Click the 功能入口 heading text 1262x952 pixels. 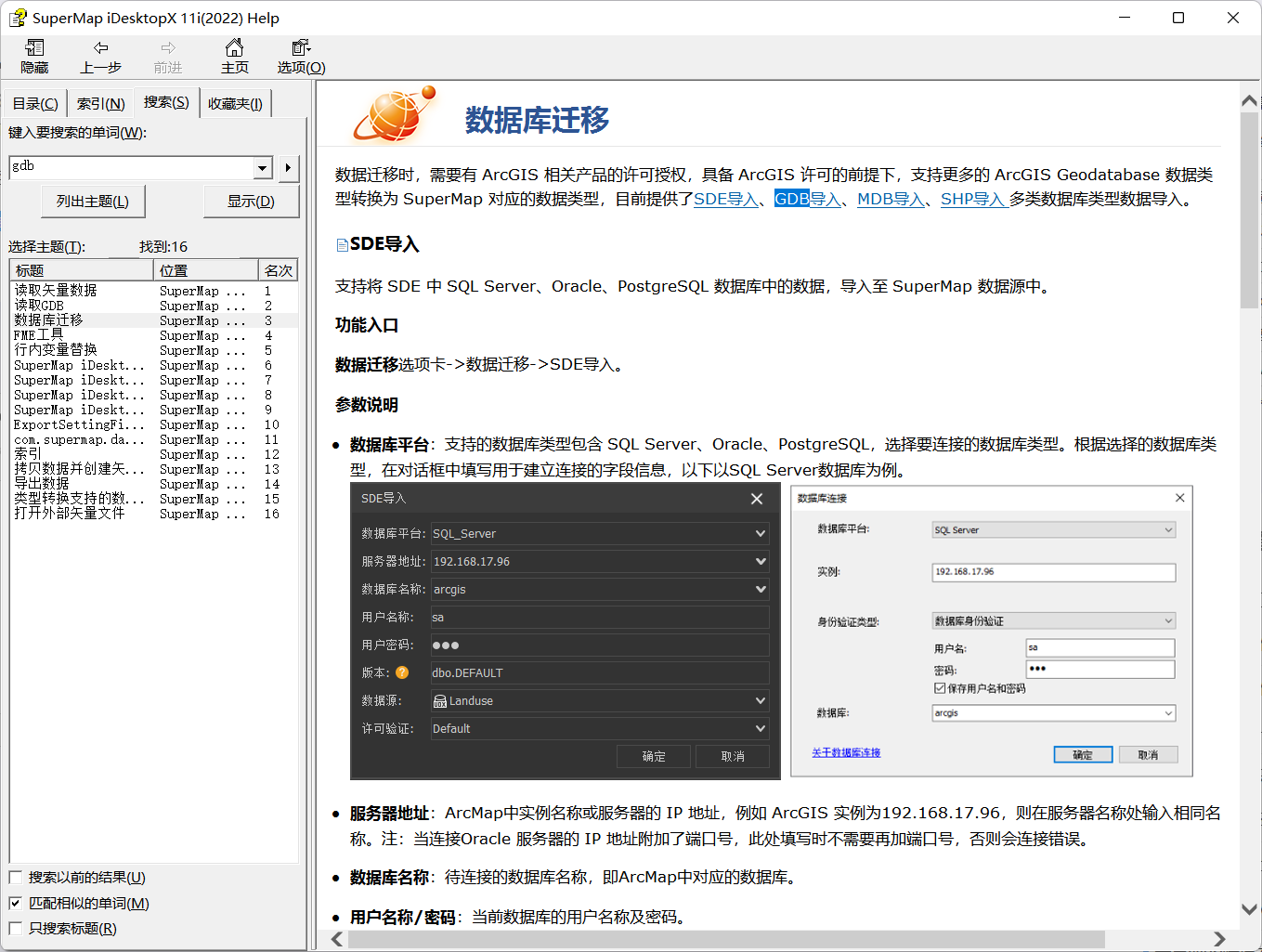click(367, 325)
